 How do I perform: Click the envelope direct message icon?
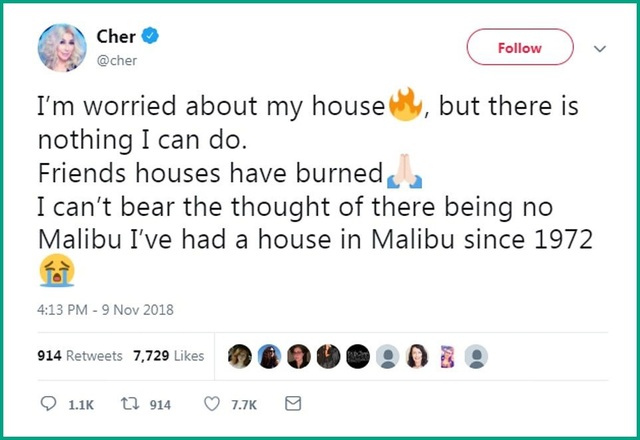coord(293,404)
